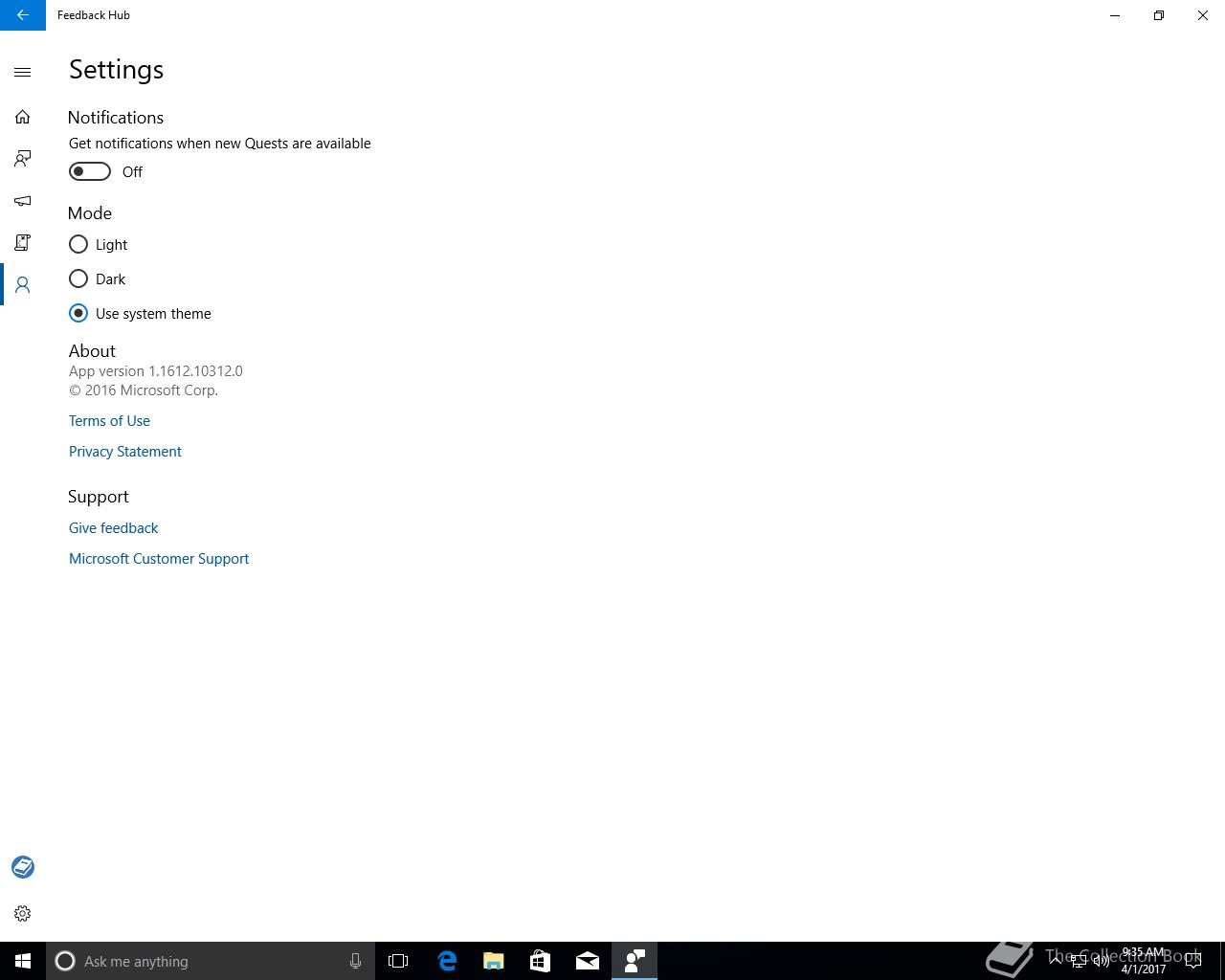Launch Microsoft Edge from the taskbar
The image size is (1225, 980).
click(447, 961)
